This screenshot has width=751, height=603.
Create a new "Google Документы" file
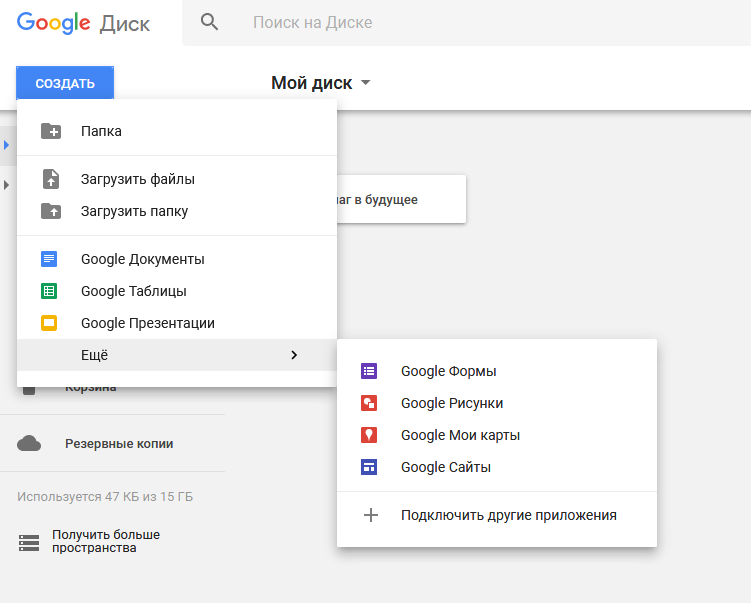[177, 259]
